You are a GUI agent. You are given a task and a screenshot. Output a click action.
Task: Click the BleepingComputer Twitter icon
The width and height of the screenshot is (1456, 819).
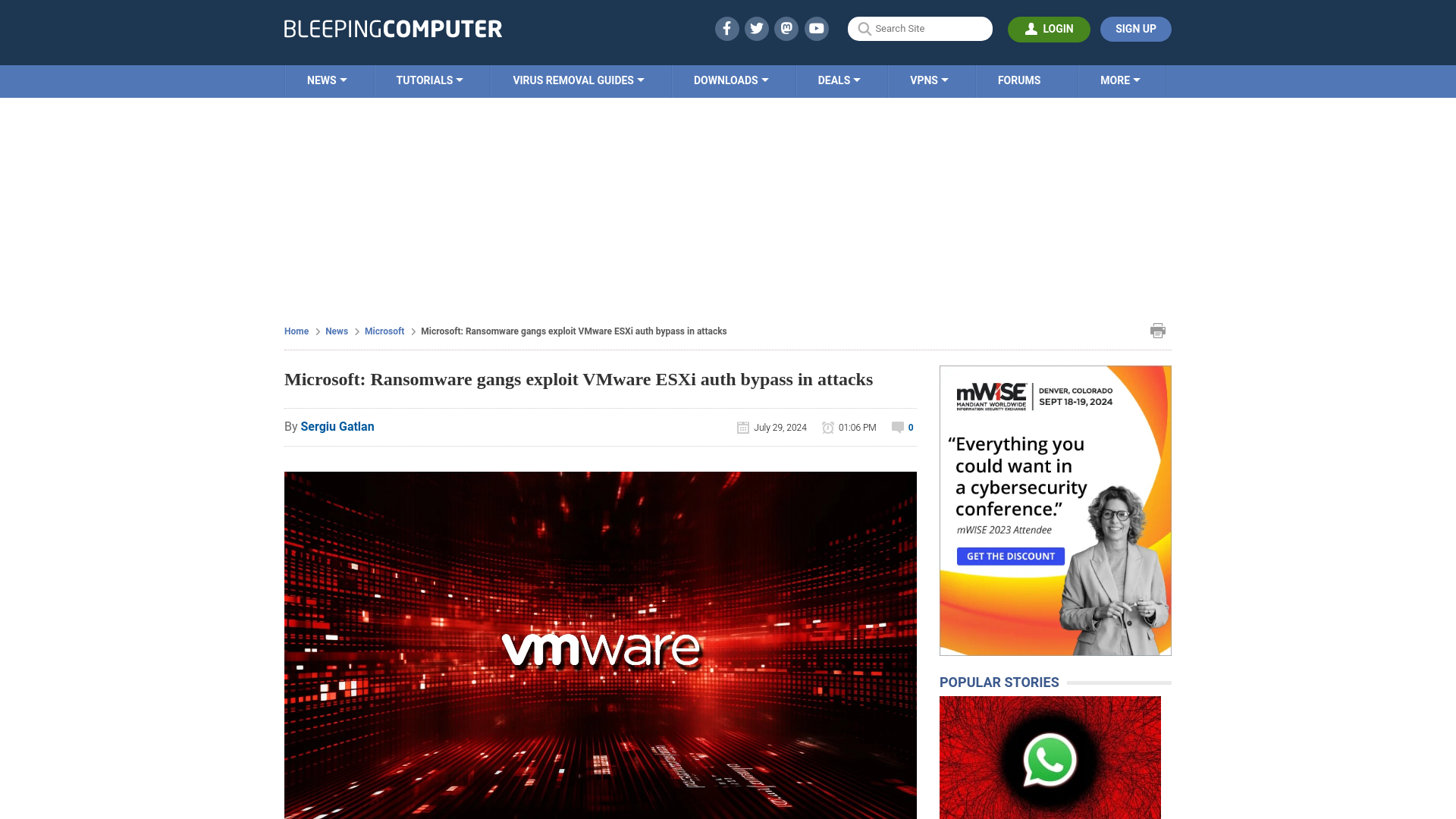[757, 28]
